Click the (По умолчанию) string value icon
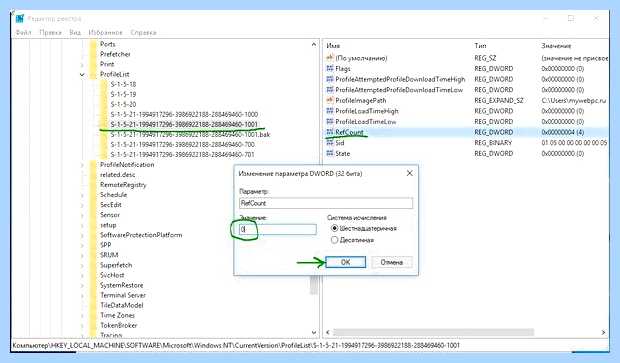 [x=330, y=58]
